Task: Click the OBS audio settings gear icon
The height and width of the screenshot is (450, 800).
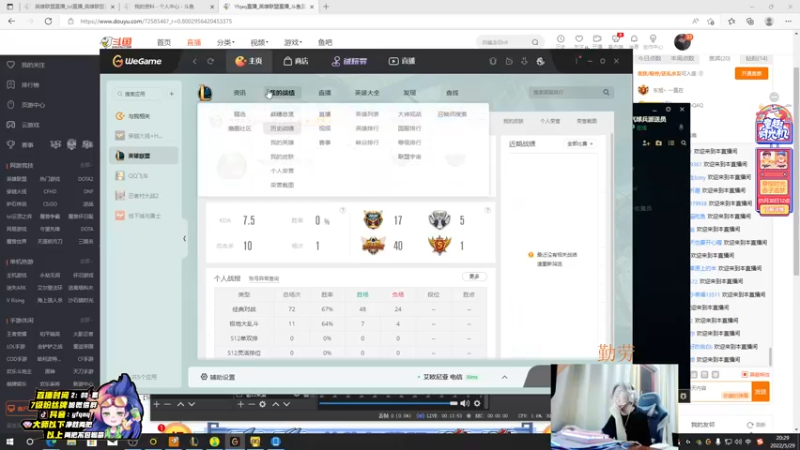Action: [477, 404]
